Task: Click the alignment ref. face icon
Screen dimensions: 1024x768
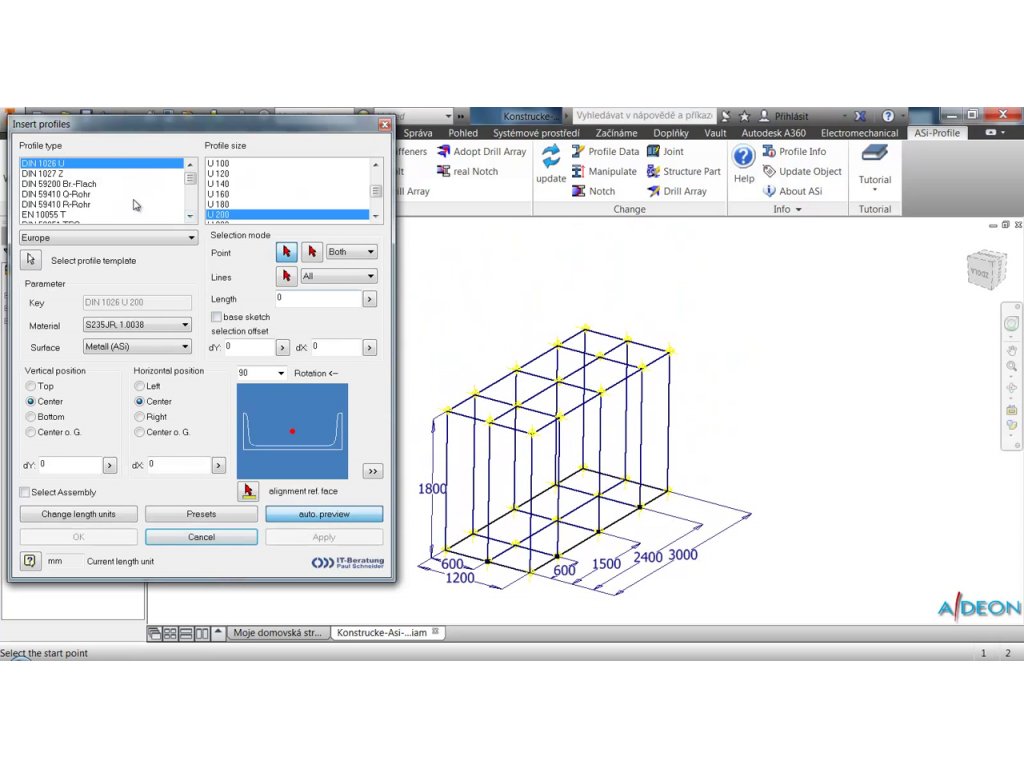Action: (248, 491)
